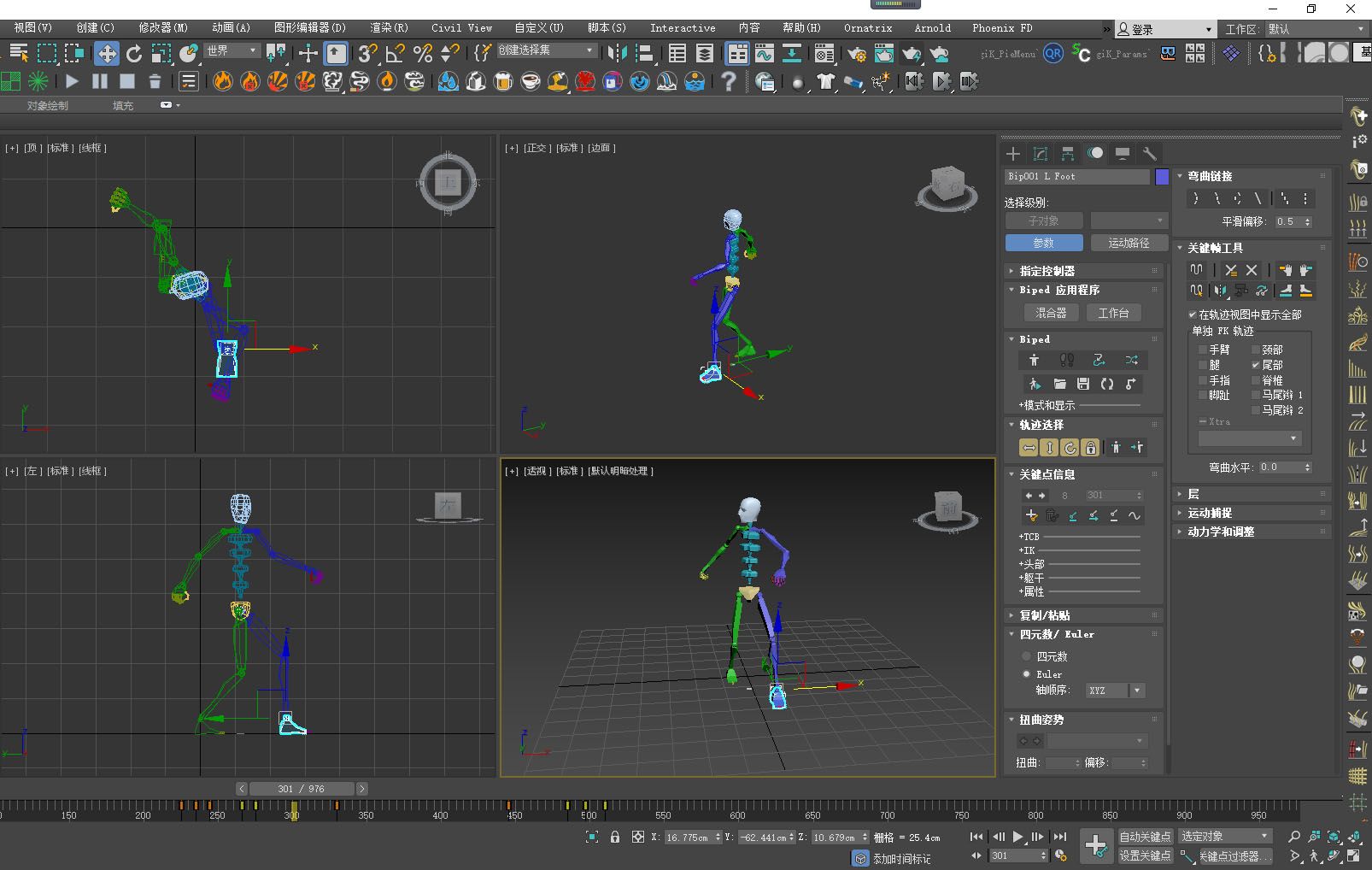Select the 四元数 radio button
The width and height of the screenshot is (1372, 870).
pos(1027,656)
